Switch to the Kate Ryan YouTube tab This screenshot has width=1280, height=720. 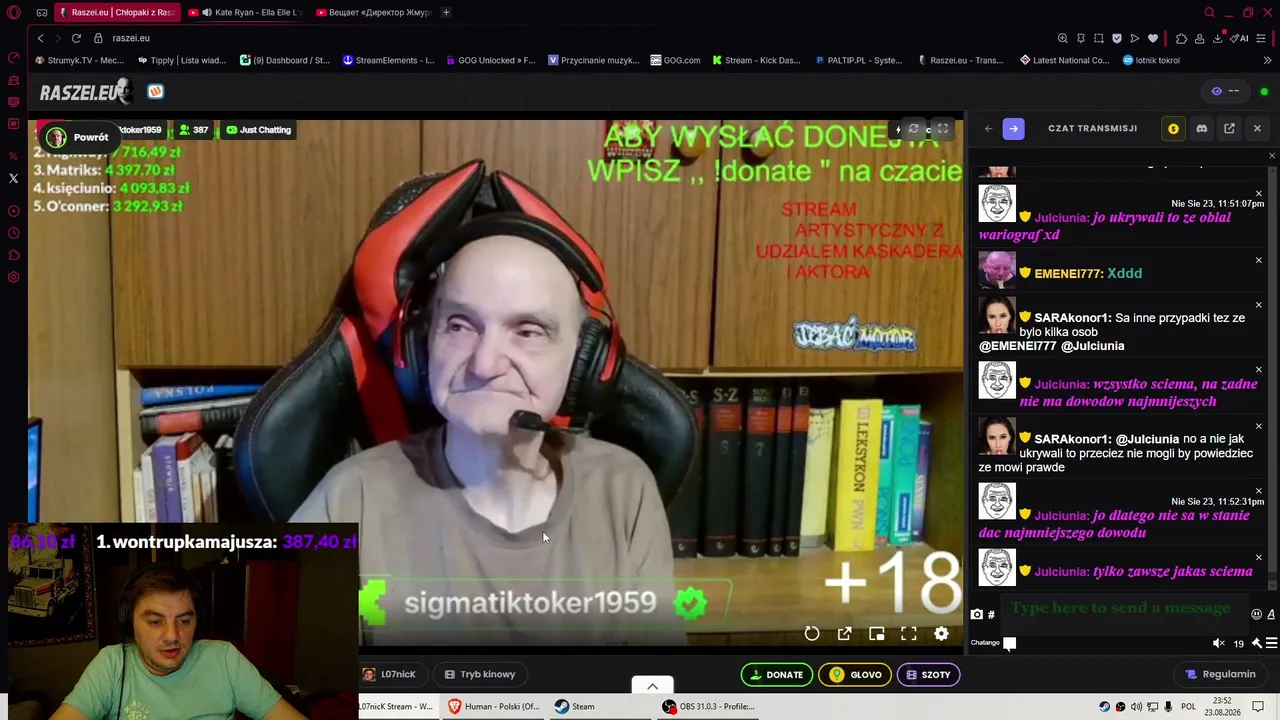pos(245,12)
